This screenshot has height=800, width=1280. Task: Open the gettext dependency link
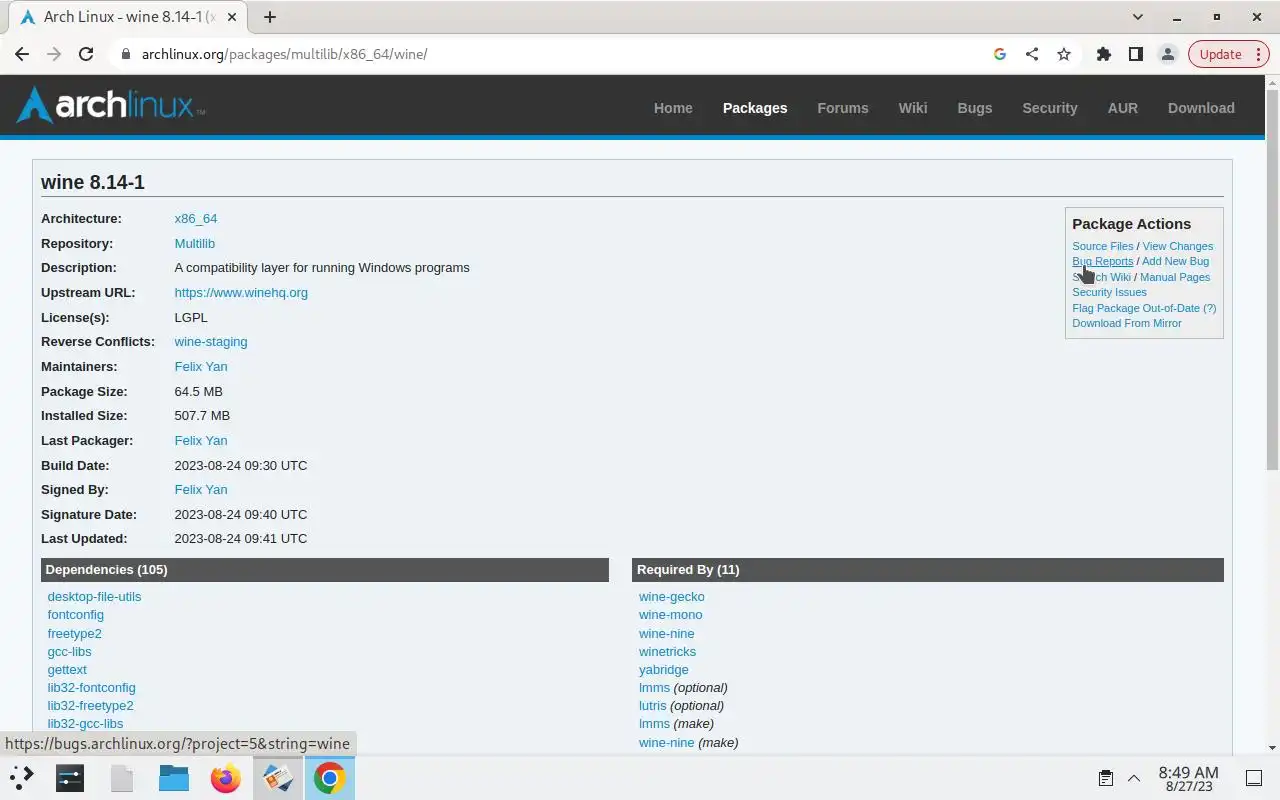point(67,670)
